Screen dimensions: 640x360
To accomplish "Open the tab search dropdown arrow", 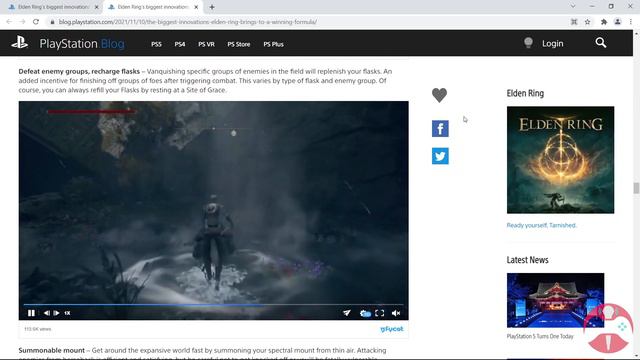I will (x=573, y=7).
